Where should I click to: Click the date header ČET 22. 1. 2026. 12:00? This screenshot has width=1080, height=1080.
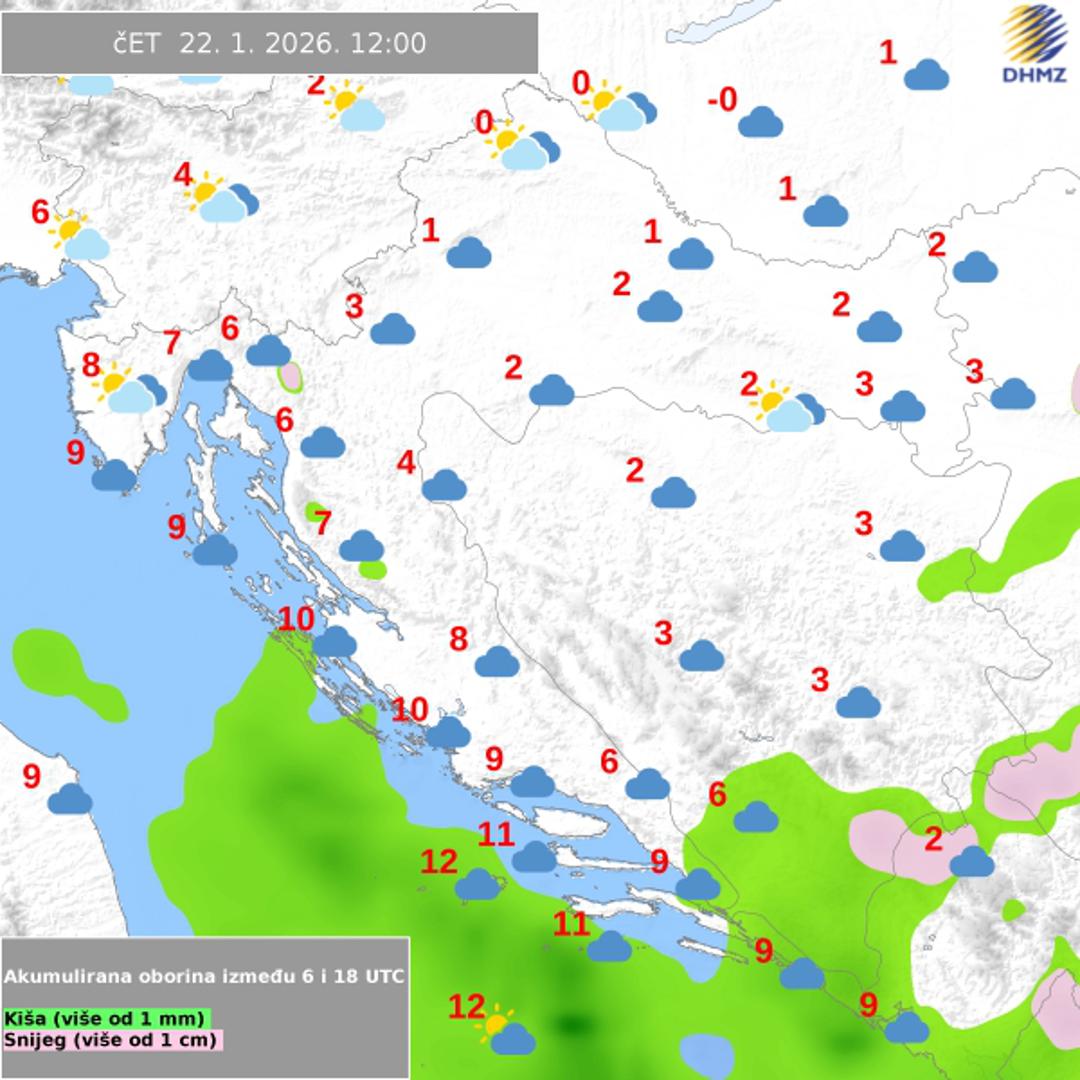tap(269, 44)
